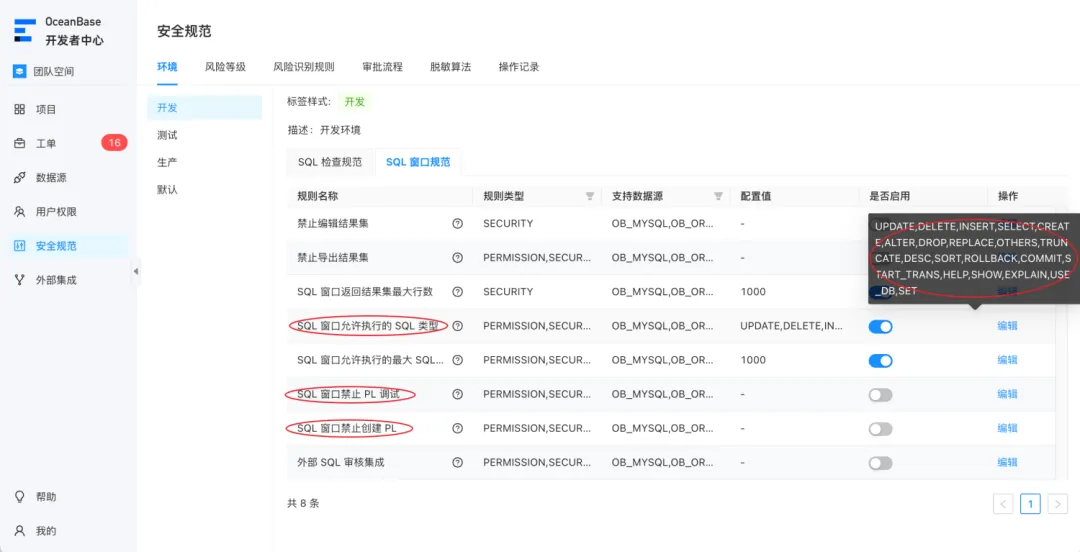Select the 开发 environment
This screenshot has width=1080, height=552.
[x=205, y=108]
